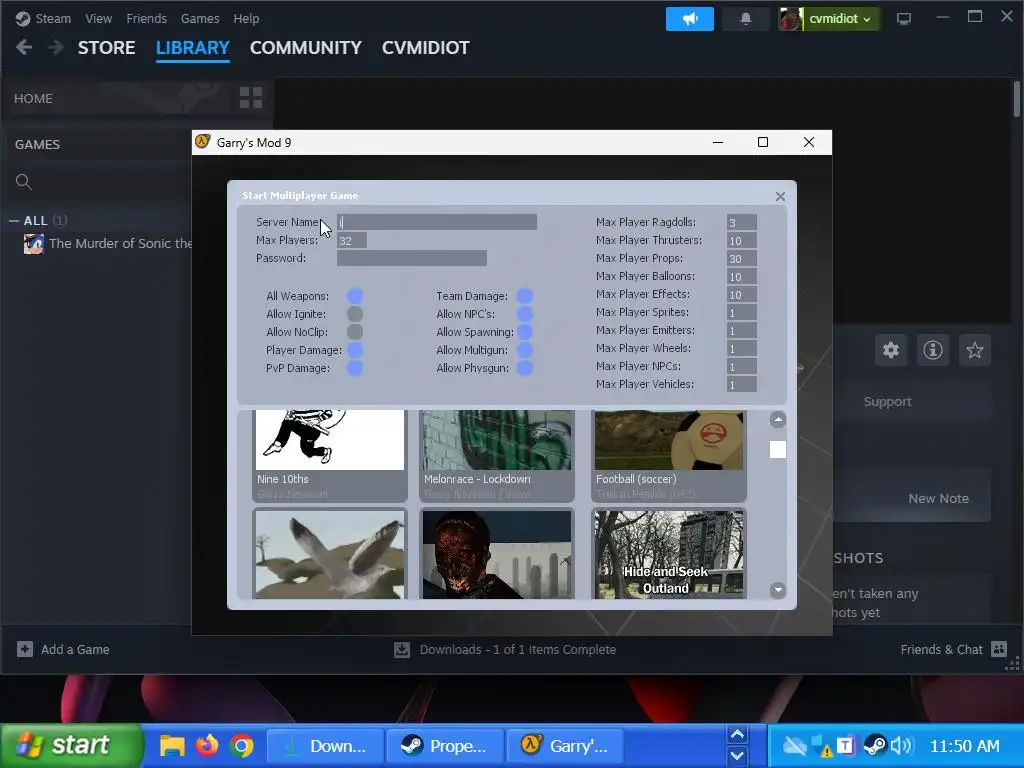This screenshot has width=1024, height=768.
Task: Toggle the PvP Damage option
Action: point(355,368)
